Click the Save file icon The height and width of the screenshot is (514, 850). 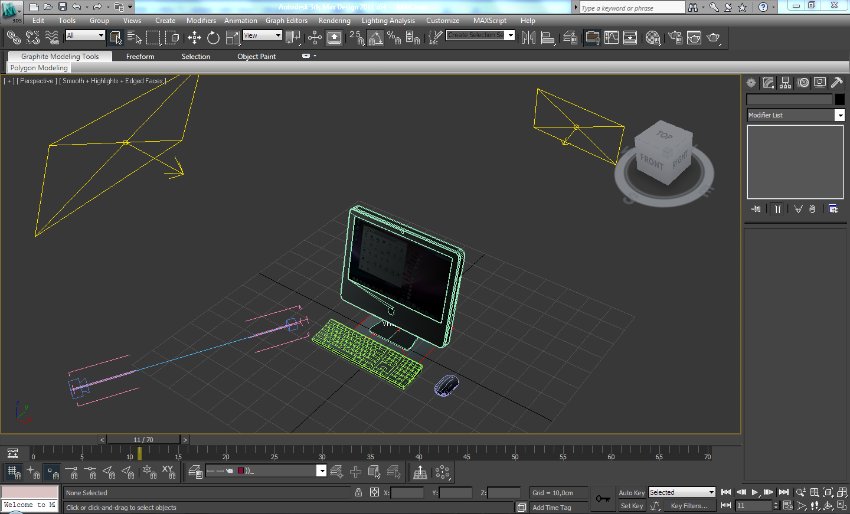click(x=62, y=7)
